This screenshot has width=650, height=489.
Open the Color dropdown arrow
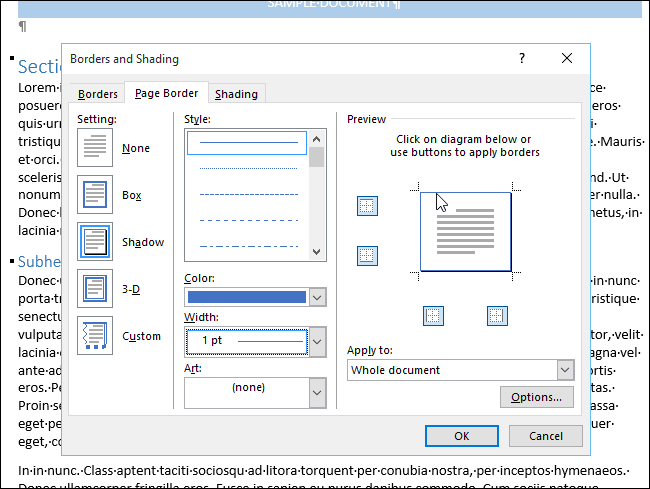(x=318, y=297)
